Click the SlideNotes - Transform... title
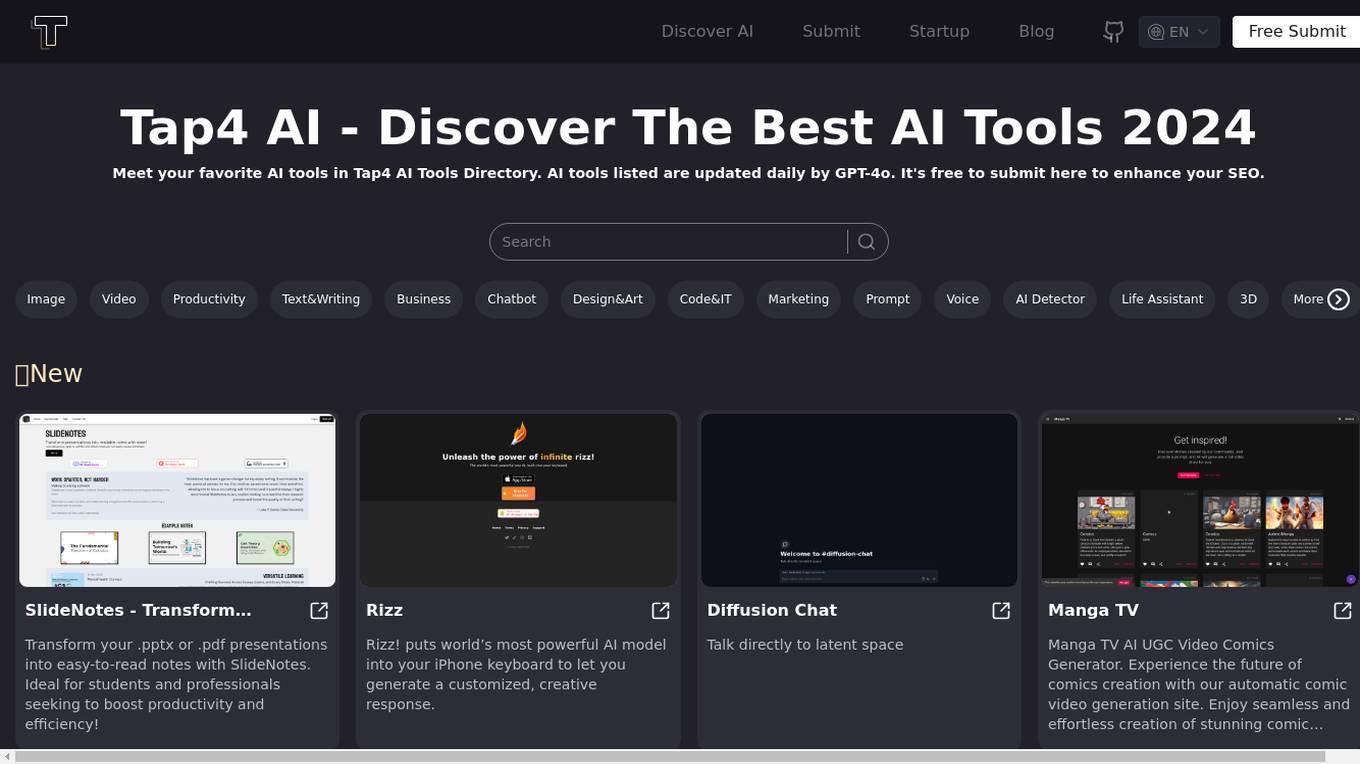The width and height of the screenshot is (1360, 764). click(x=138, y=610)
